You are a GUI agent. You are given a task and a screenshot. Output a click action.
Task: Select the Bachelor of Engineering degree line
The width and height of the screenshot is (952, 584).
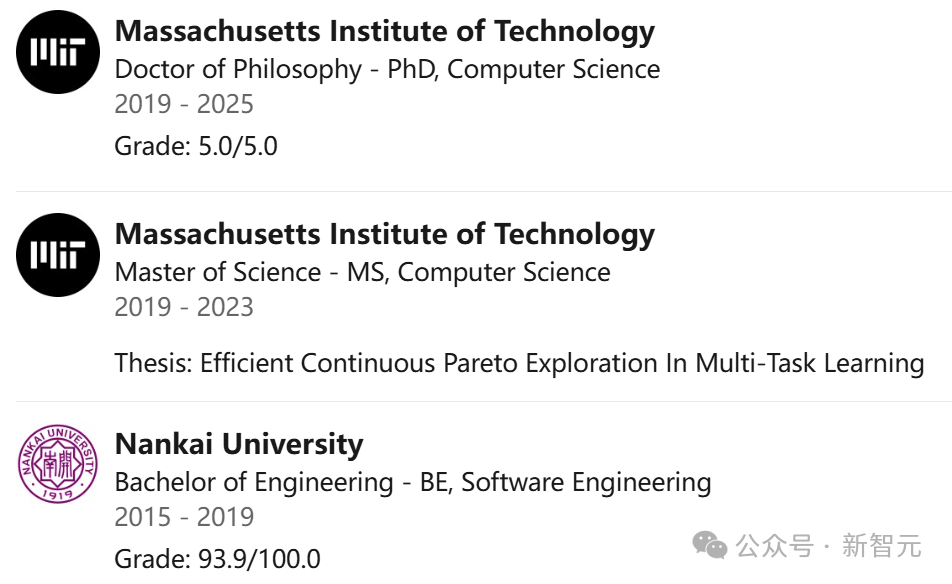[413, 483]
